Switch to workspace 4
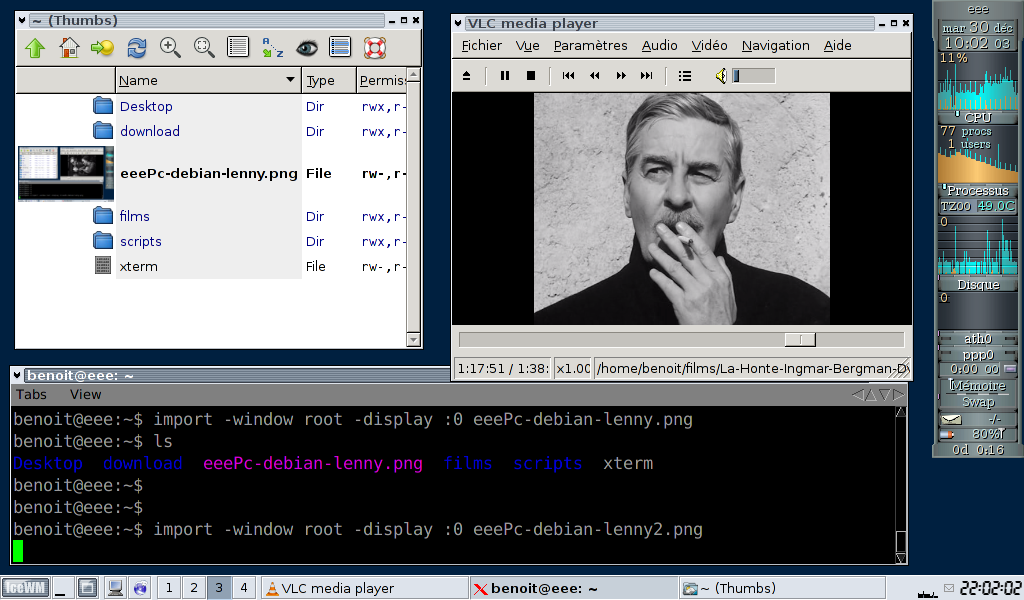Image resolution: width=1024 pixels, height=600 pixels. (244, 588)
